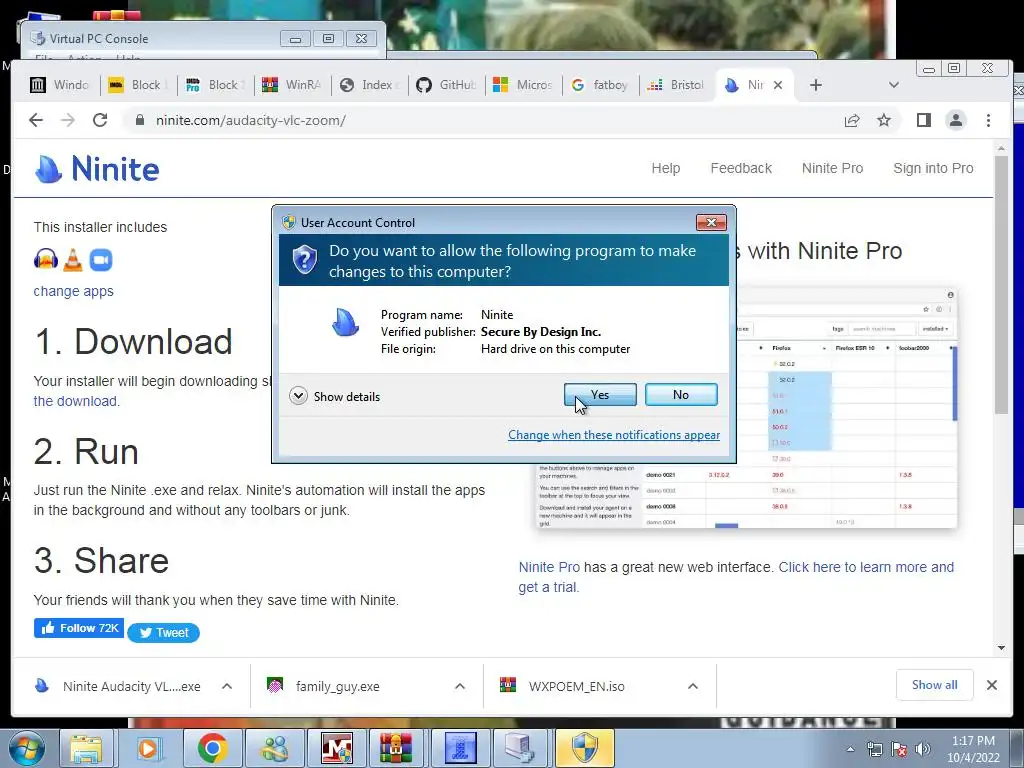Open the Help link
Viewport: 1024px width, 768px height.
point(665,168)
